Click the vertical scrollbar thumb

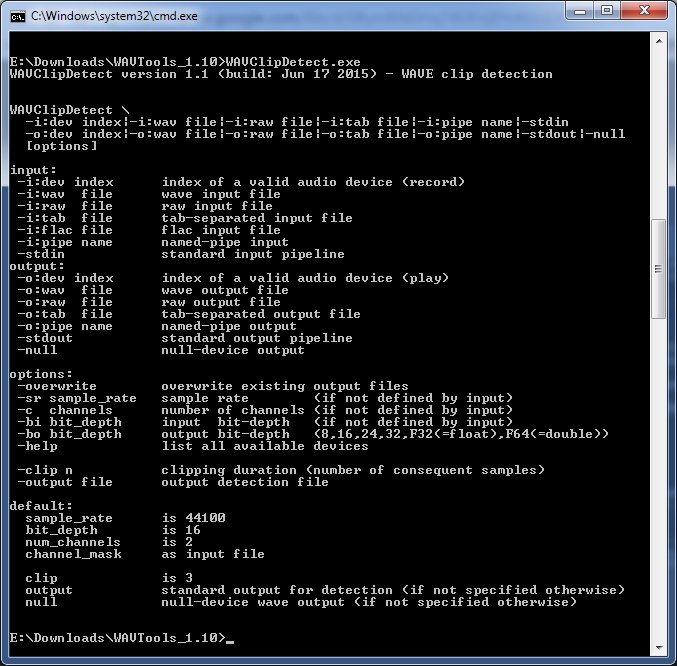659,269
